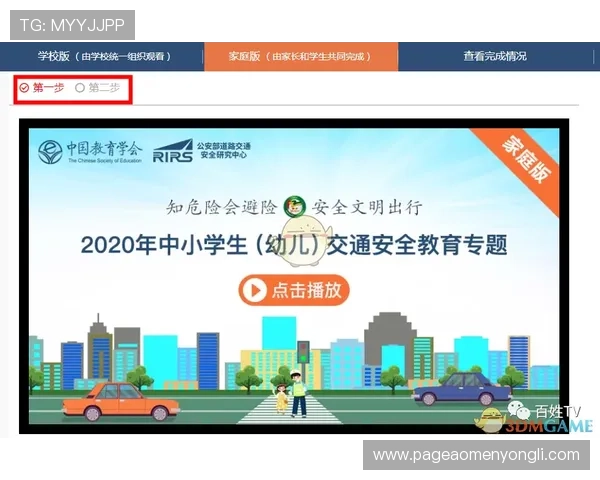Image resolution: width=600 pixels, height=480 pixels.
Task: Select the 第二步 step radio option
Action: pos(98,88)
